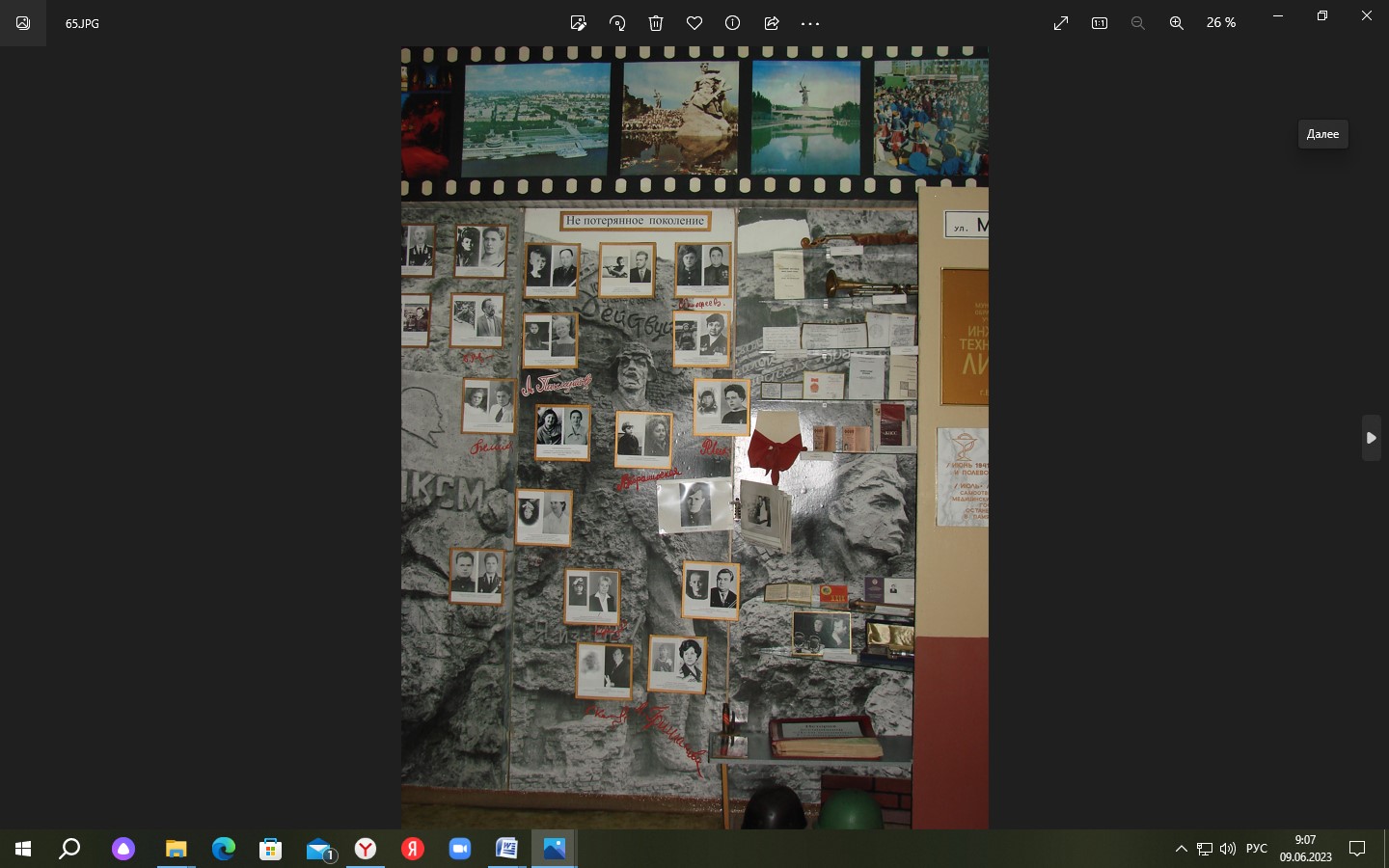Open Microsoft Edge from the taskbar

pos(224,849)
